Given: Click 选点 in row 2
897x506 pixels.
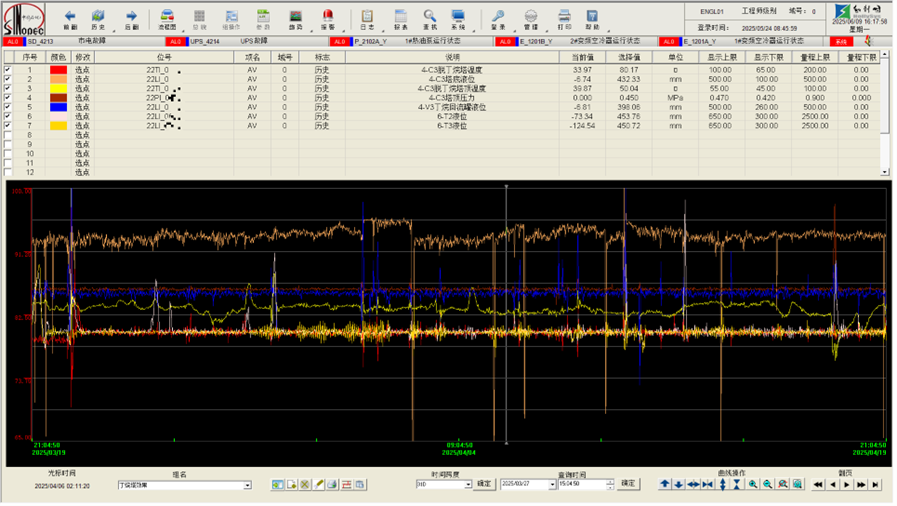Looking at the screenshot, I should click(83, 79).
